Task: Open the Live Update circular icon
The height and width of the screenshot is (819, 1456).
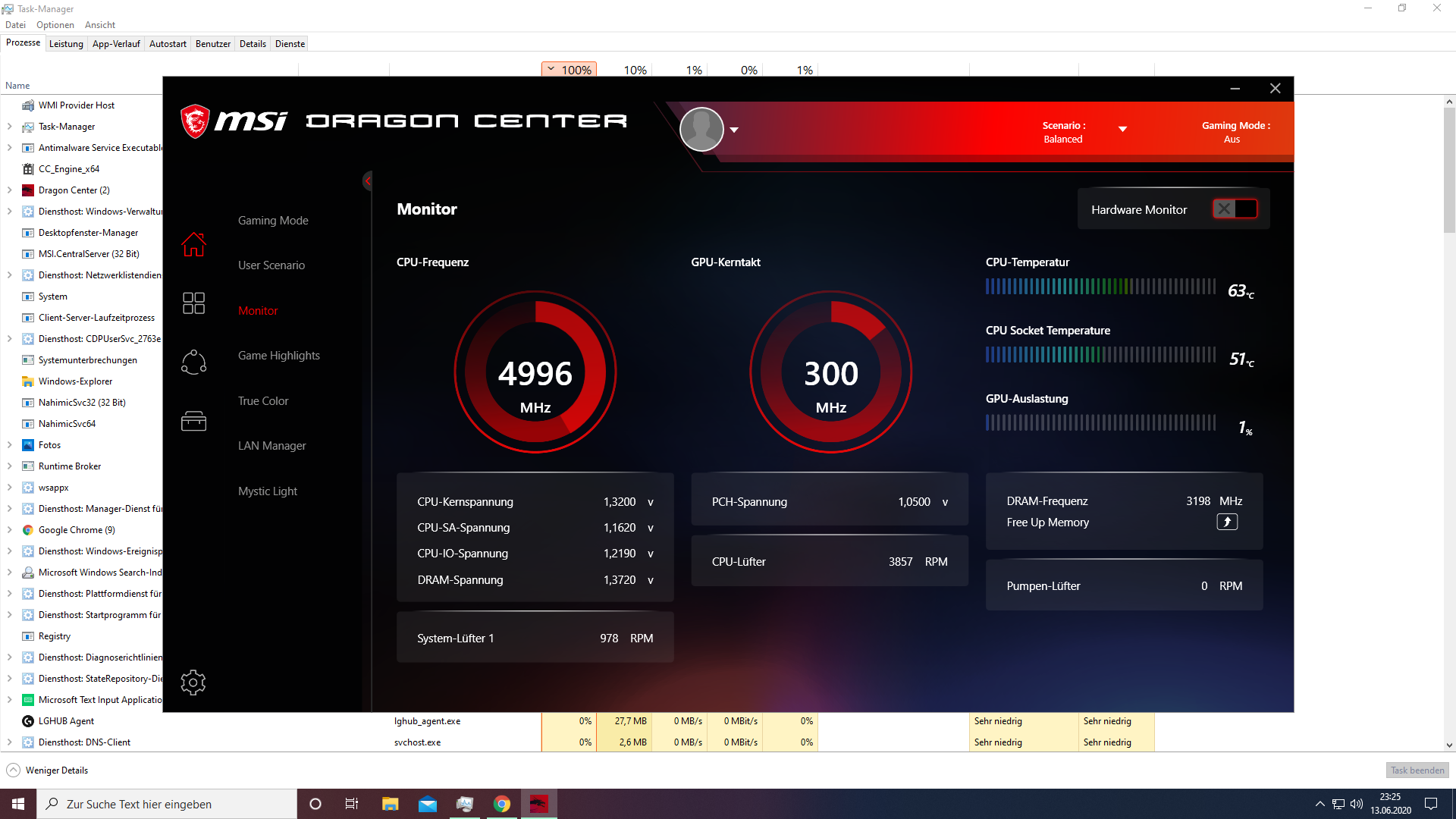Action: (x=193, y=362)
